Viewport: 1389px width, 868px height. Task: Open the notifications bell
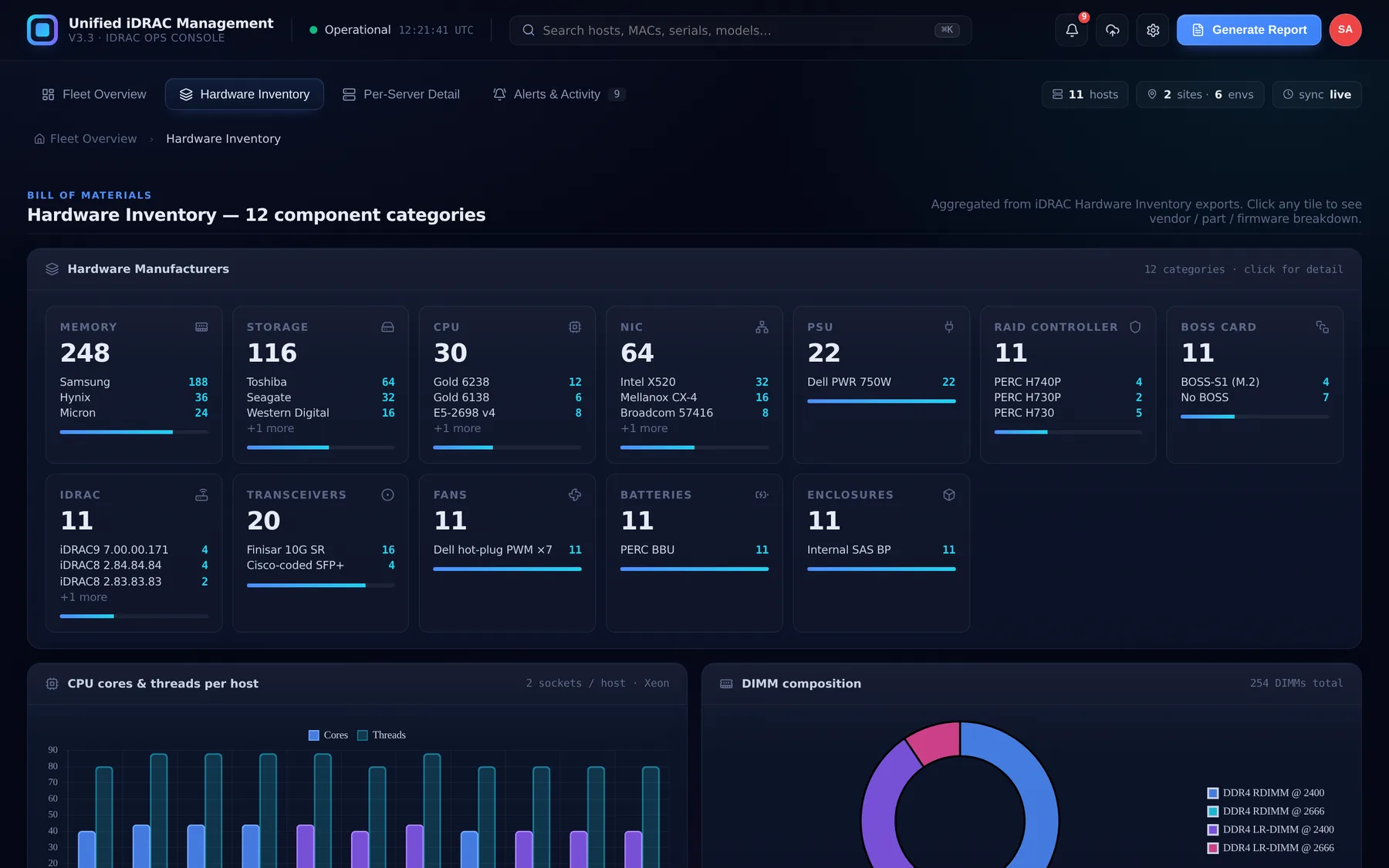pos(1072,30)
